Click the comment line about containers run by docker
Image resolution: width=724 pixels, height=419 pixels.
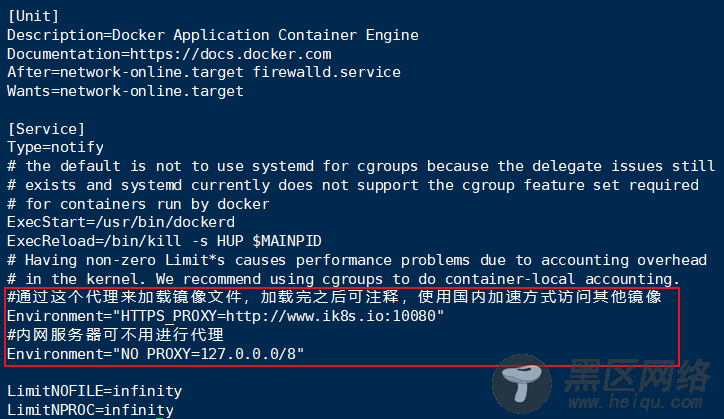pos(138,203)
